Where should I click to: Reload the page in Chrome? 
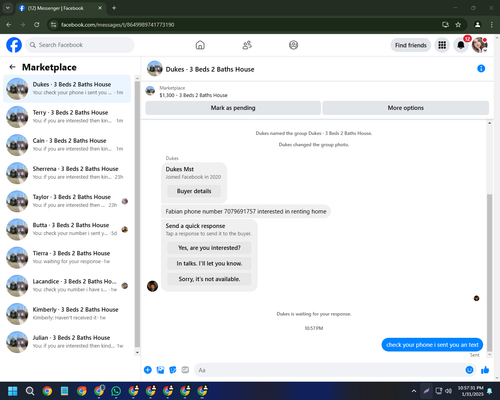[37, 25]
